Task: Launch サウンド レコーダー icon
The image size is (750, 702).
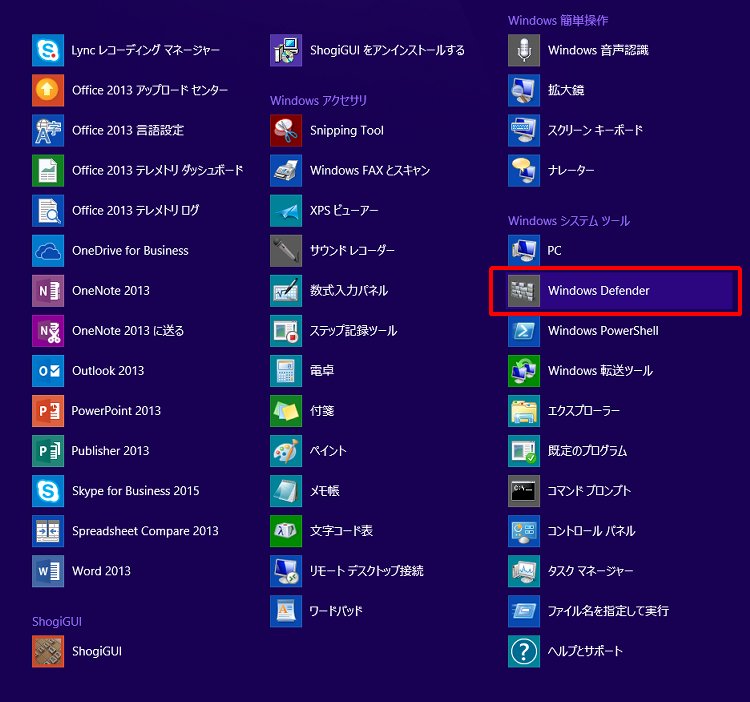Action: (286, 251)
